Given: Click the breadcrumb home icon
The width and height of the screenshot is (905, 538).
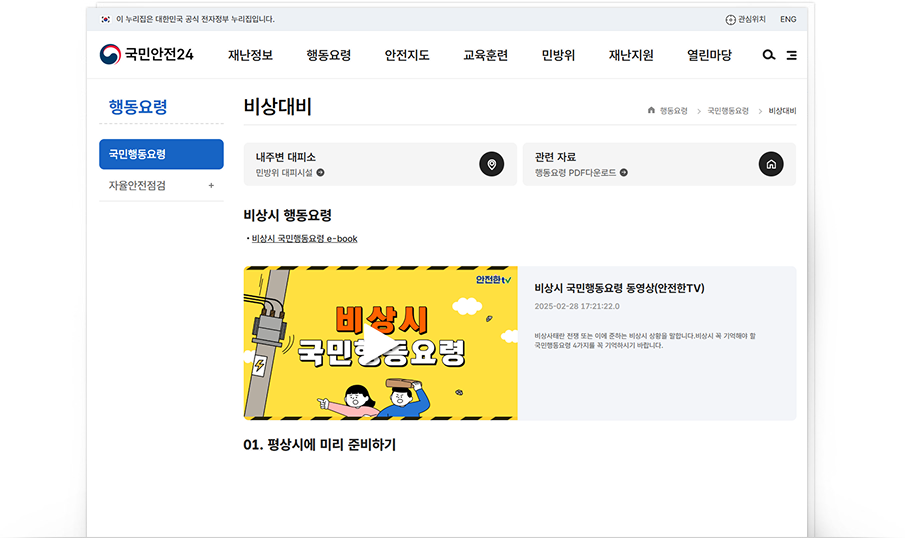Looking at the screenshot, I should (x=651, y=110).
